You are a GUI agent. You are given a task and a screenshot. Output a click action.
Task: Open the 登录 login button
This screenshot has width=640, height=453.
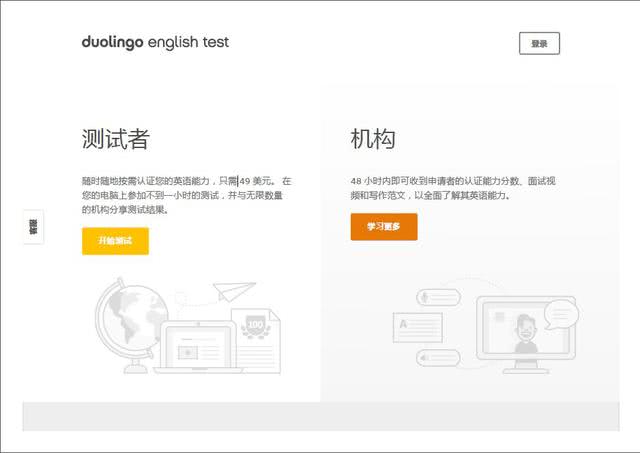pyautogui.click(x=539, y=43)
